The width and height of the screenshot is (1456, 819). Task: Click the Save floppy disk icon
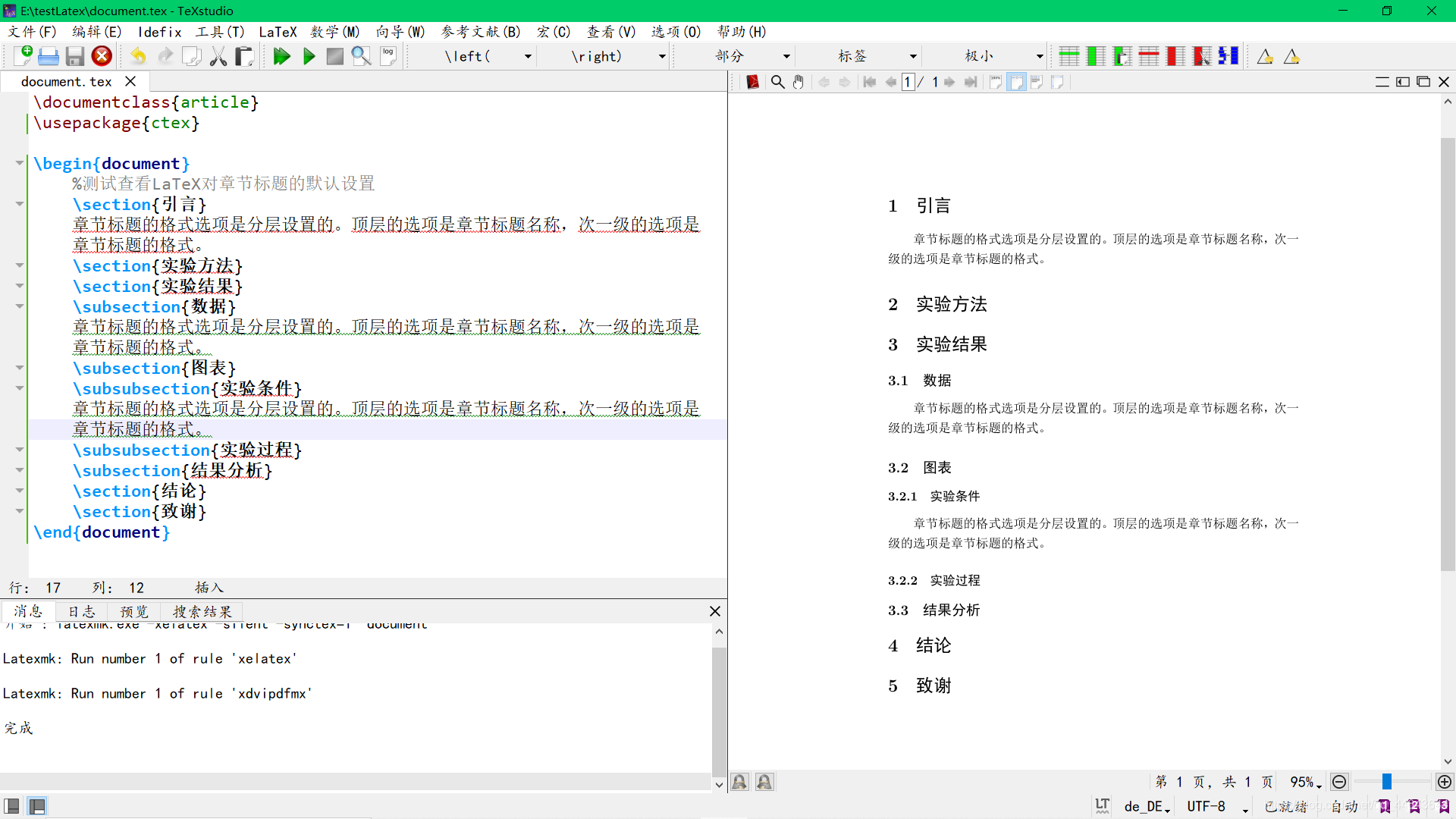point(74,56)
